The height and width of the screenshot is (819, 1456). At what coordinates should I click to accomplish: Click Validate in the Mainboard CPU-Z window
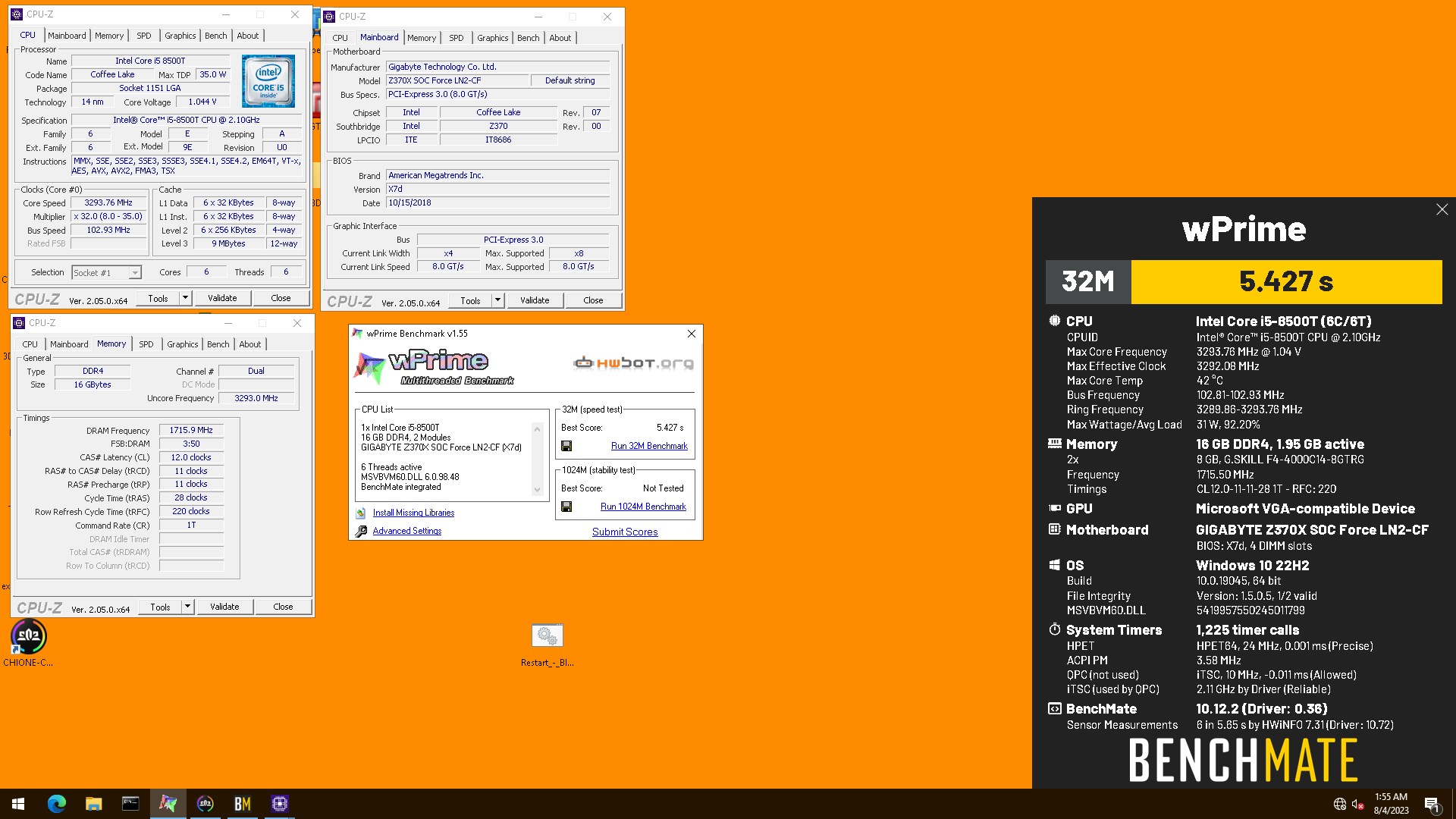[x=535, y=300]
